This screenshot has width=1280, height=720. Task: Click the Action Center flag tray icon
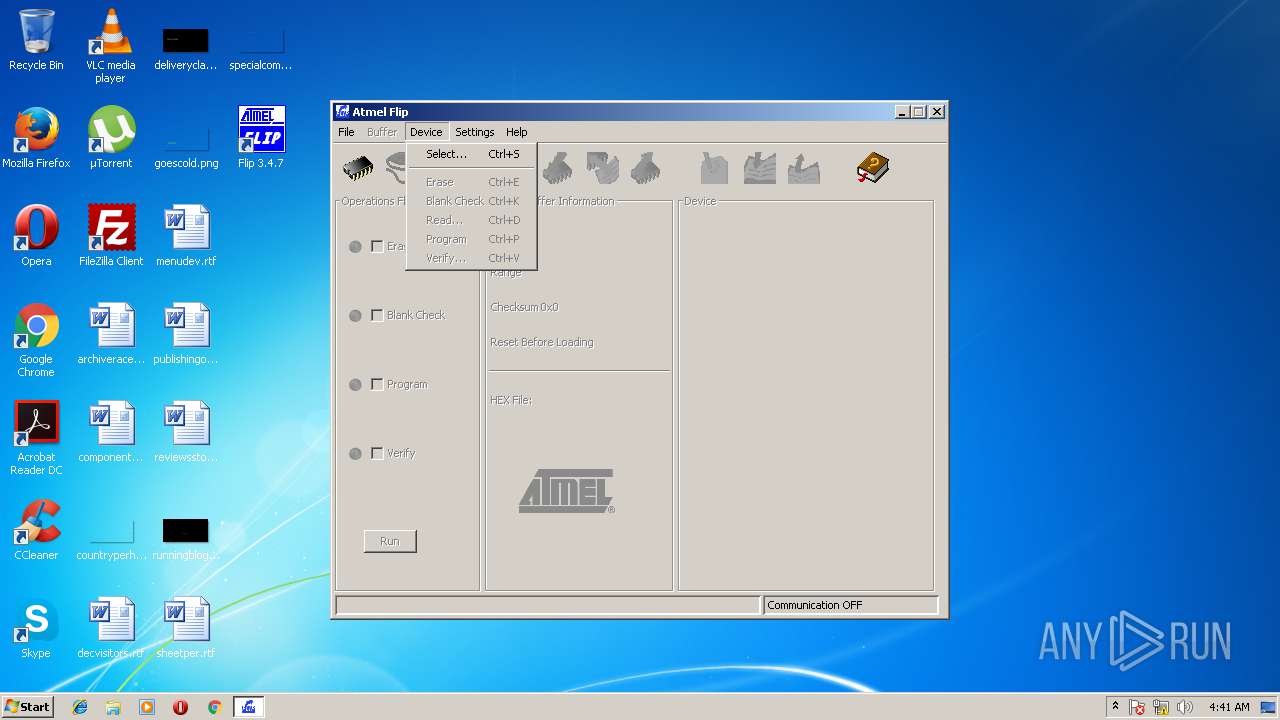point(1137,707)
